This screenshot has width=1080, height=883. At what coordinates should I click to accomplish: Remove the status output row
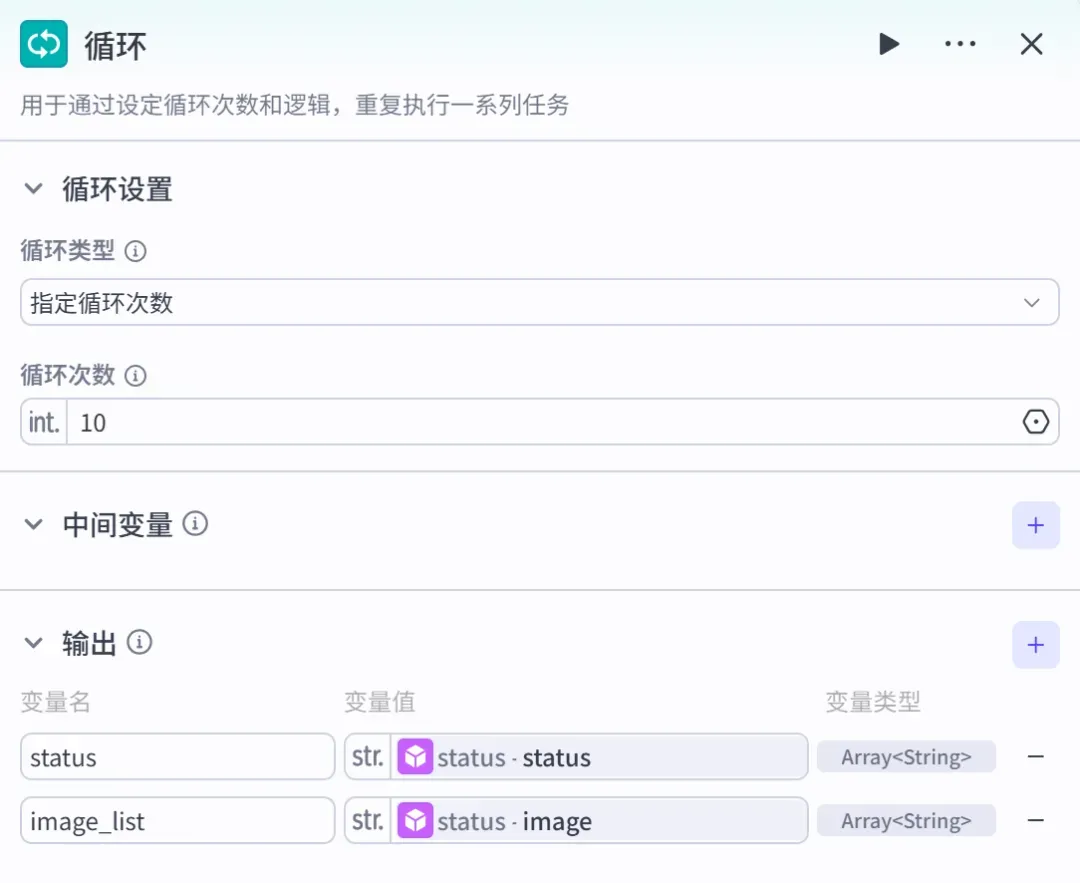click(x=1035, y=756)
